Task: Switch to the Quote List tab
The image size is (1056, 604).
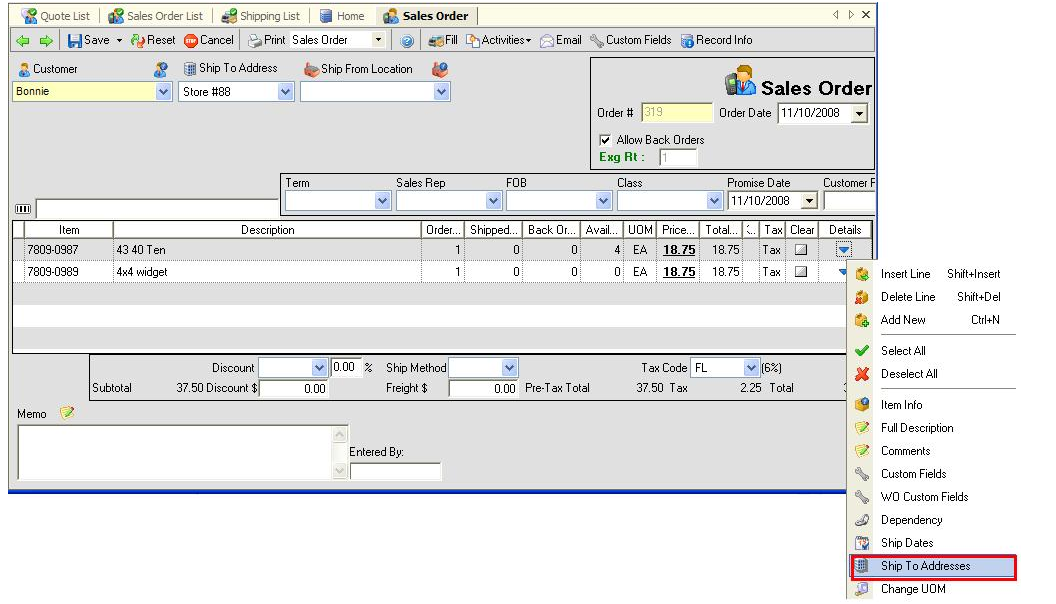Action: 55,15
